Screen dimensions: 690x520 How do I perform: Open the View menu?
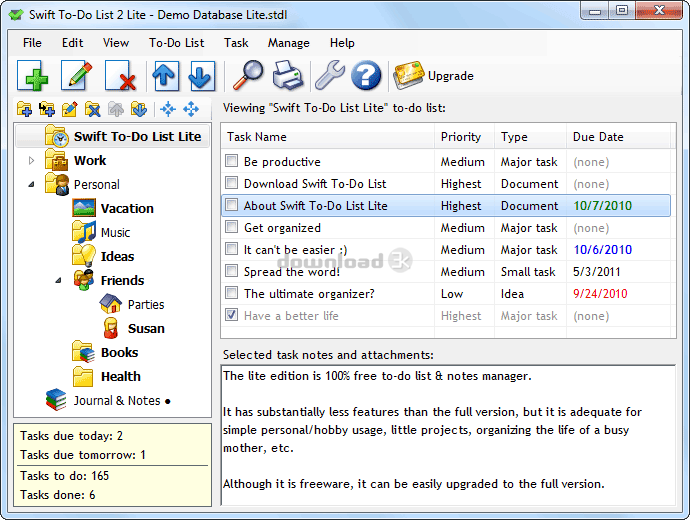click(x=116, y=43)
